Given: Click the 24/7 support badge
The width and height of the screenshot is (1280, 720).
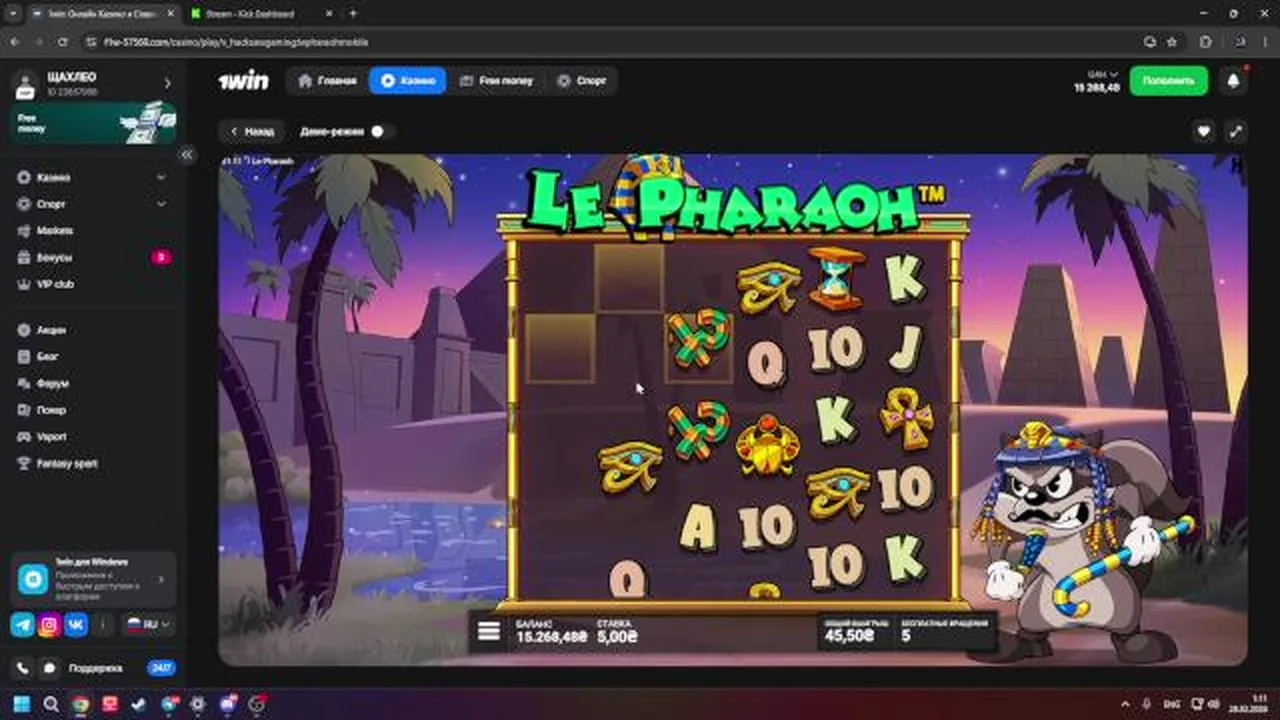Looking at the screenshot, I should 161,668.
